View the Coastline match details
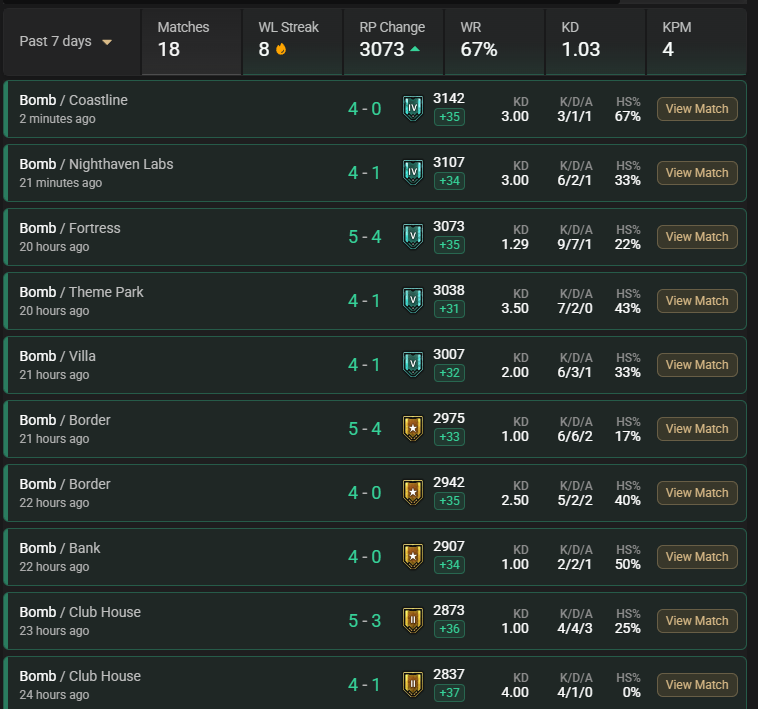758x709 pixels. click(697, 109)
